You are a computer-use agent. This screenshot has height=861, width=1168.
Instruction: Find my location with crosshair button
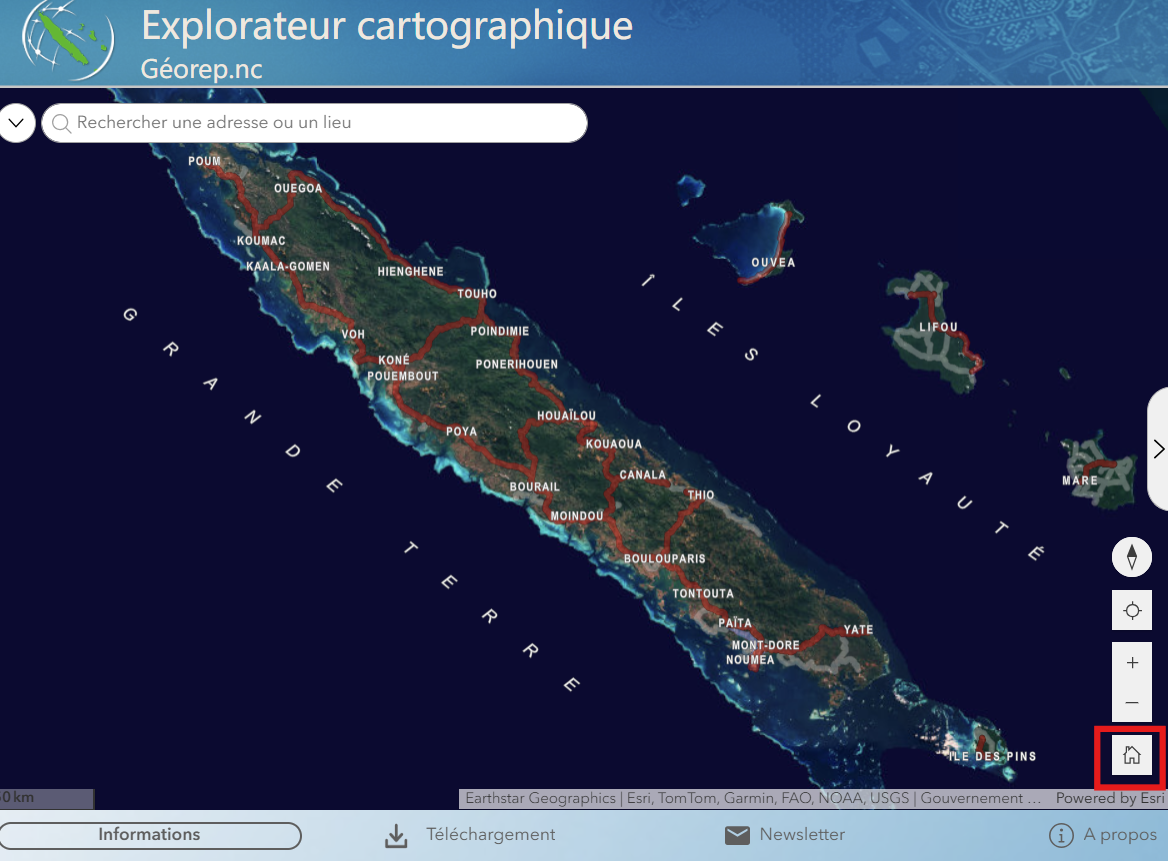(1132, 611)
